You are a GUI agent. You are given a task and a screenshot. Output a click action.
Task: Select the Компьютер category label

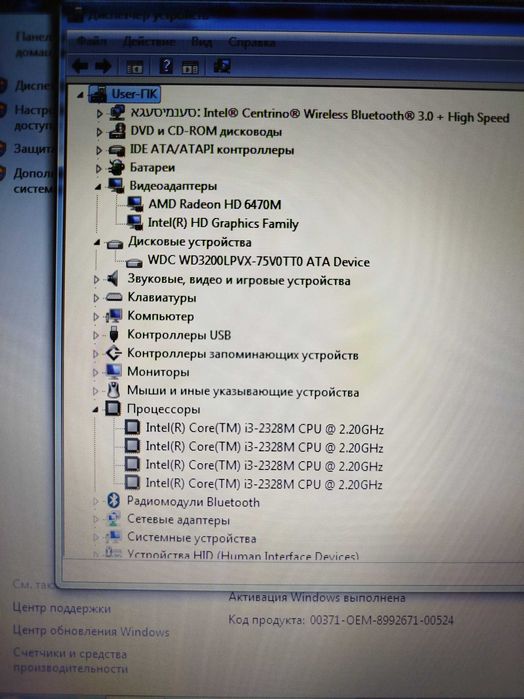pos(161,316)
